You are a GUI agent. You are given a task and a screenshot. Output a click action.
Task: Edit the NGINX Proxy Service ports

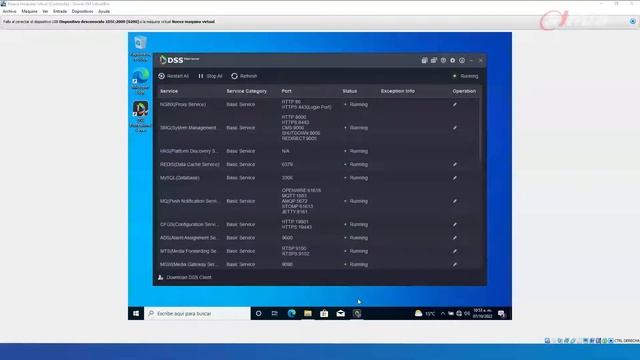click(455, 104)
